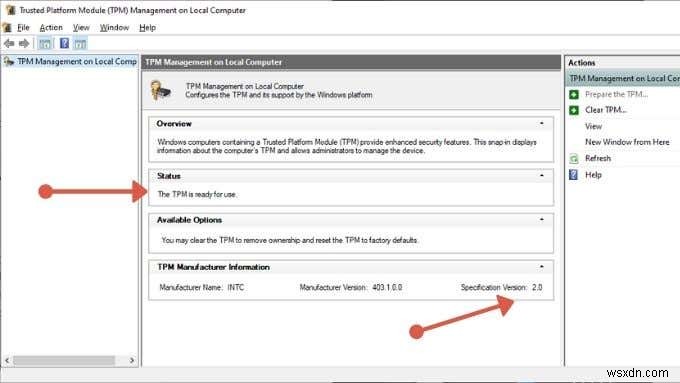Image resolution: width=680 pixels, height=383 pixels.
Task: Click the TPM tree node icon
Action: click(9, 62)
